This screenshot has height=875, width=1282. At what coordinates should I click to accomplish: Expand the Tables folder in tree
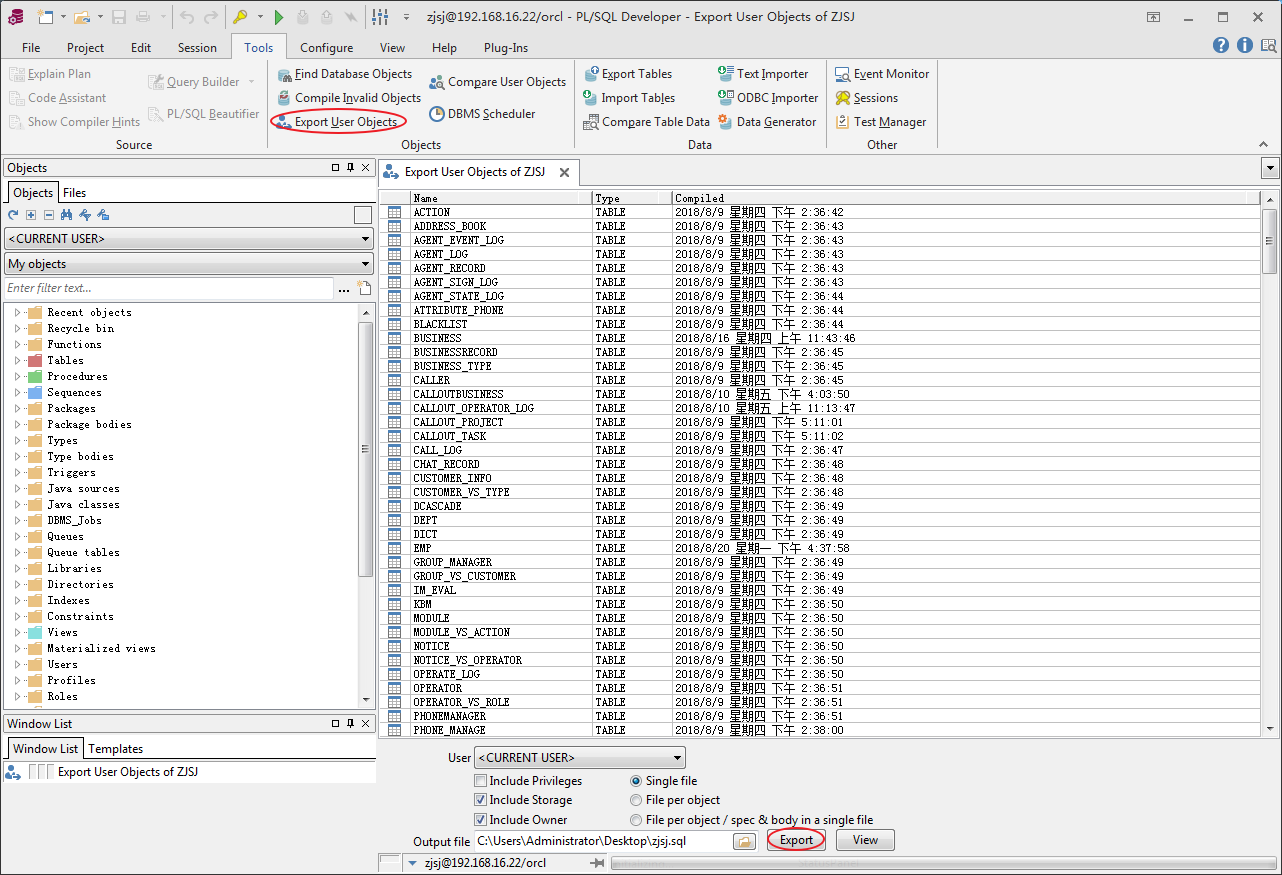pos(17,361)
